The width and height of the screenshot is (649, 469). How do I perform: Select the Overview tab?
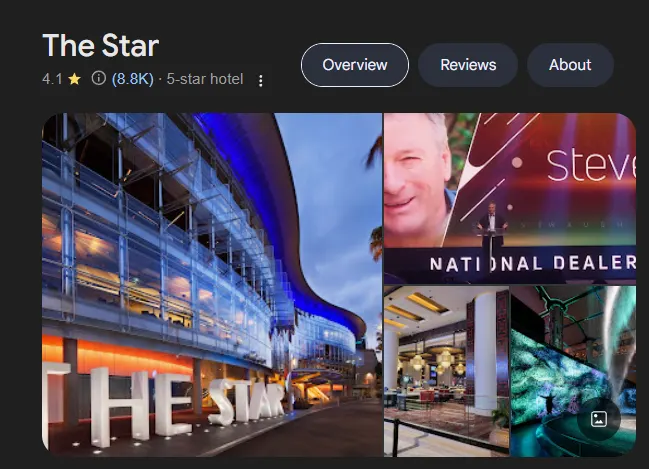click(355, 65)
